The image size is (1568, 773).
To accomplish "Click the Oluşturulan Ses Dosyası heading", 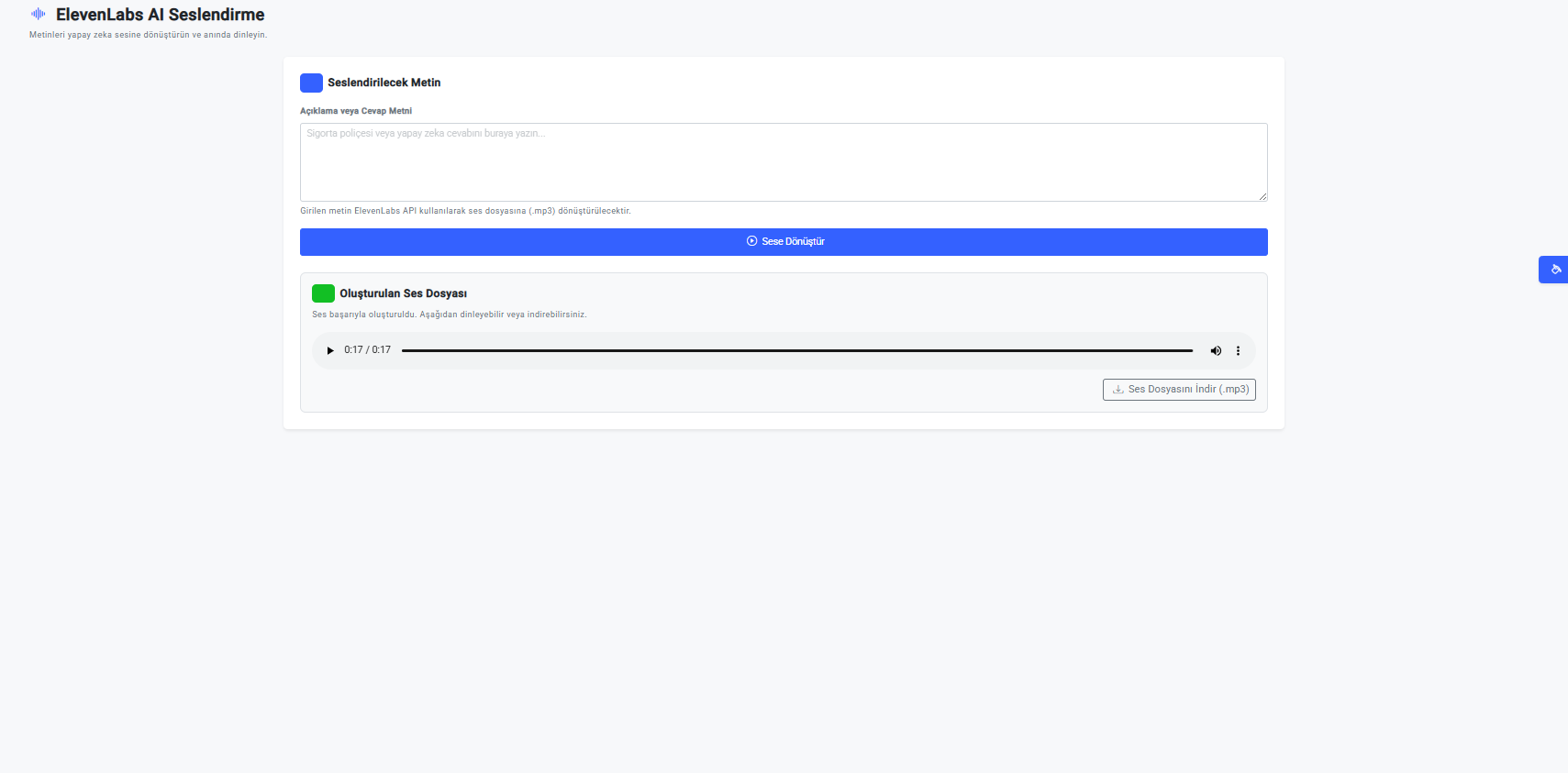I will (404, 293).
